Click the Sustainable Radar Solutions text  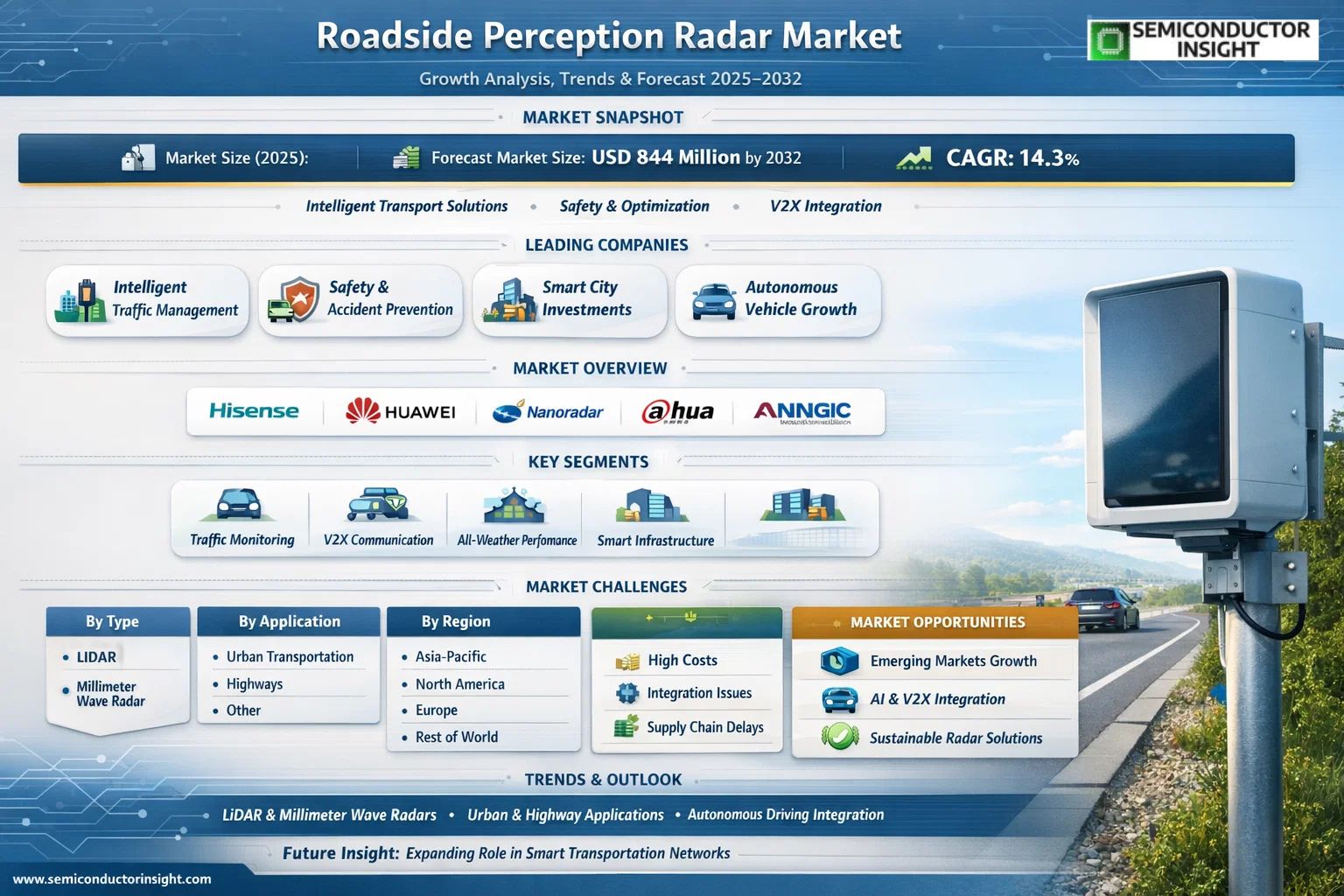(956, 738)
